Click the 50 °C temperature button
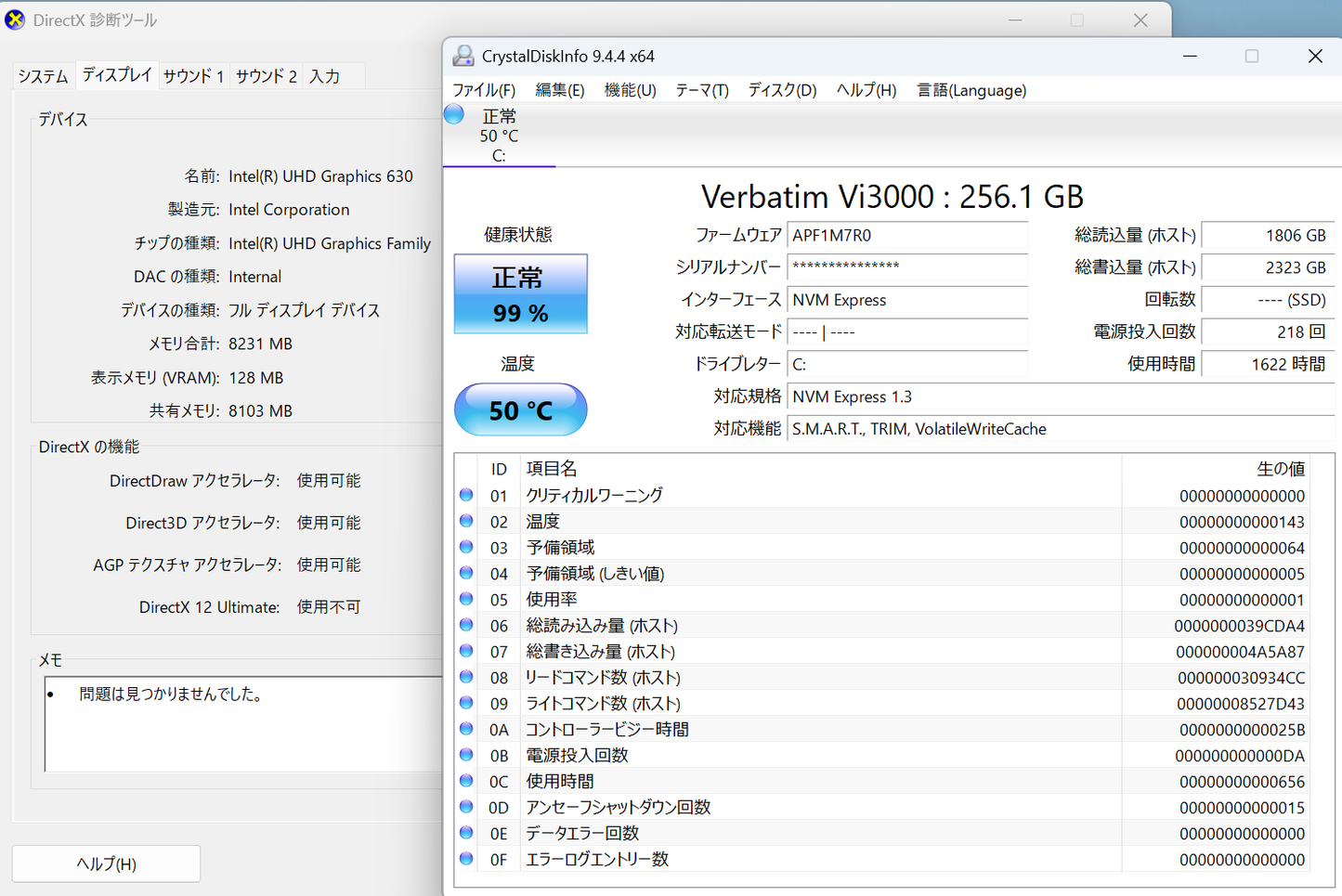 click(521, 409)
